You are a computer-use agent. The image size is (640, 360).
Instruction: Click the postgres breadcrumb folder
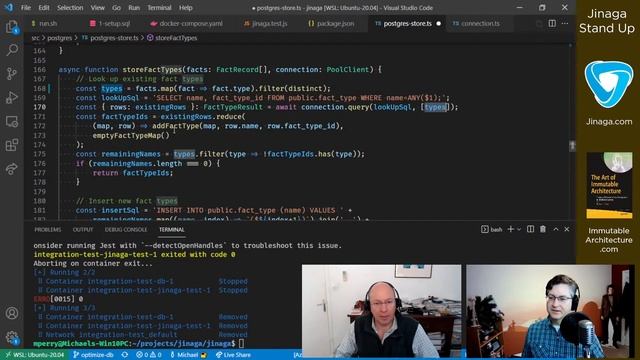(x=60, y=38)
